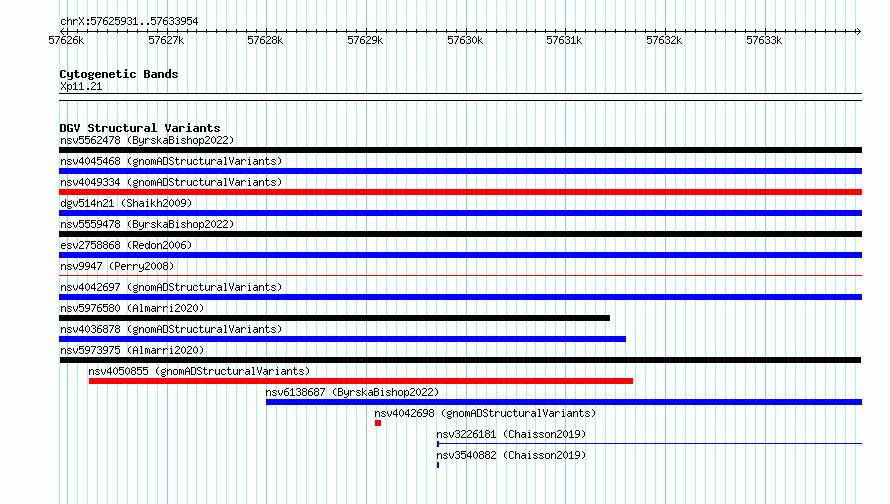The image size is (890, 504).
Task: Select the blue nsv6138687 variant bar
Action: [x=564, y=402]
